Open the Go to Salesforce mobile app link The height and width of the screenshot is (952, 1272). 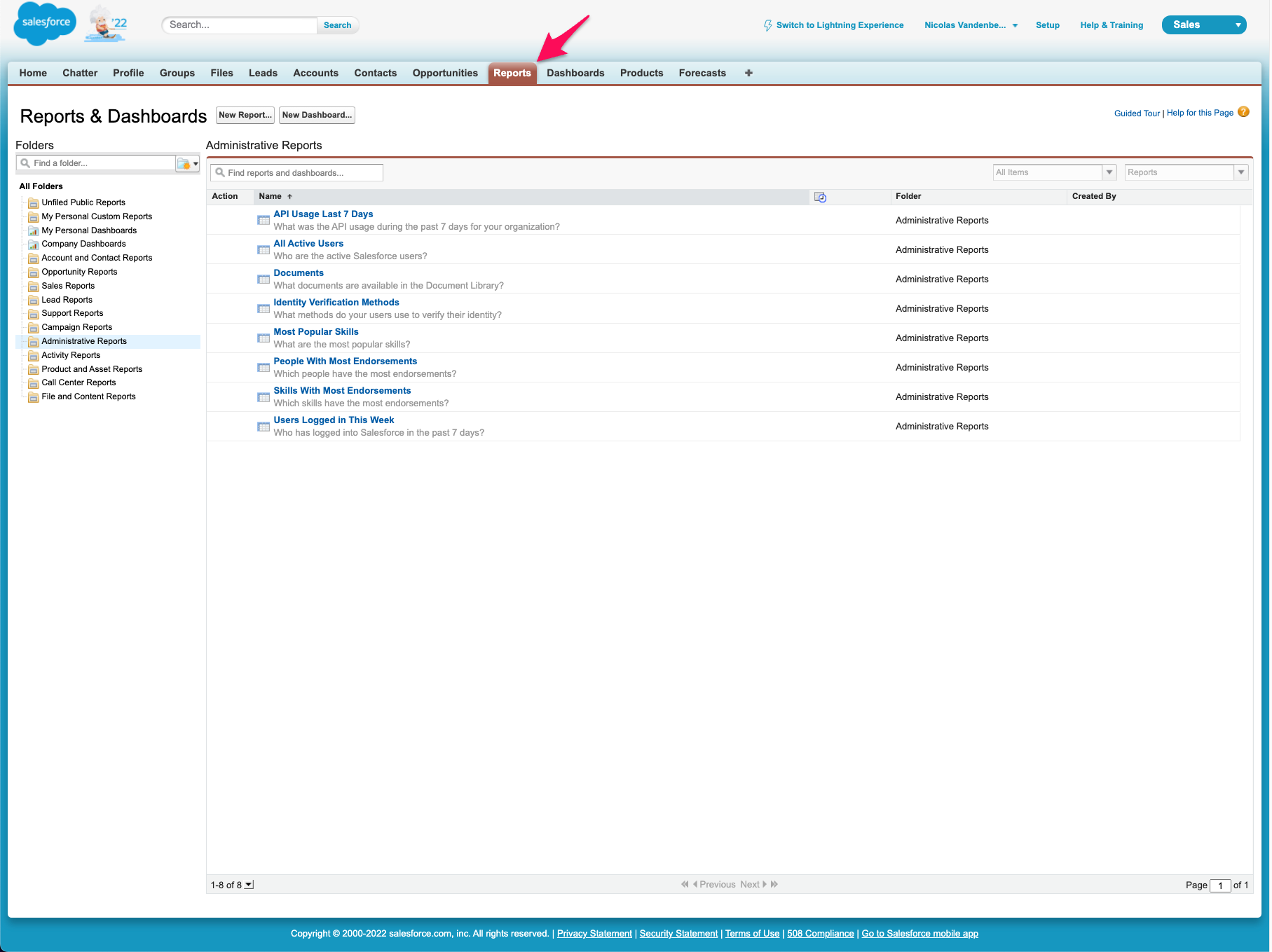pos(919,933)
